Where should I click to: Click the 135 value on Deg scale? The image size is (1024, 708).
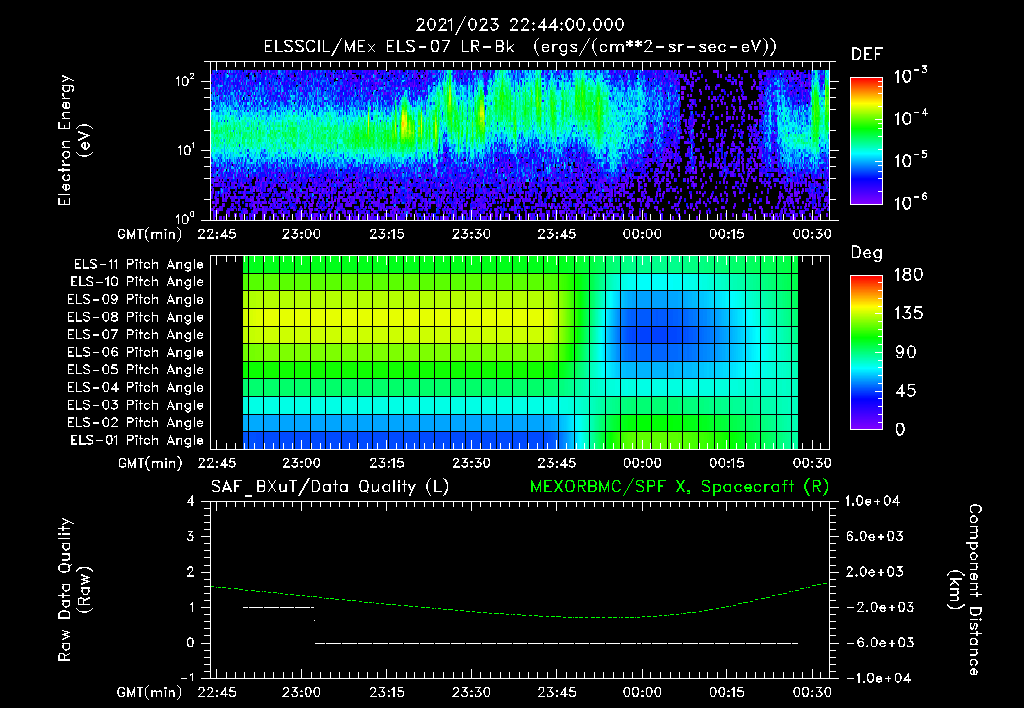(908, 314)
